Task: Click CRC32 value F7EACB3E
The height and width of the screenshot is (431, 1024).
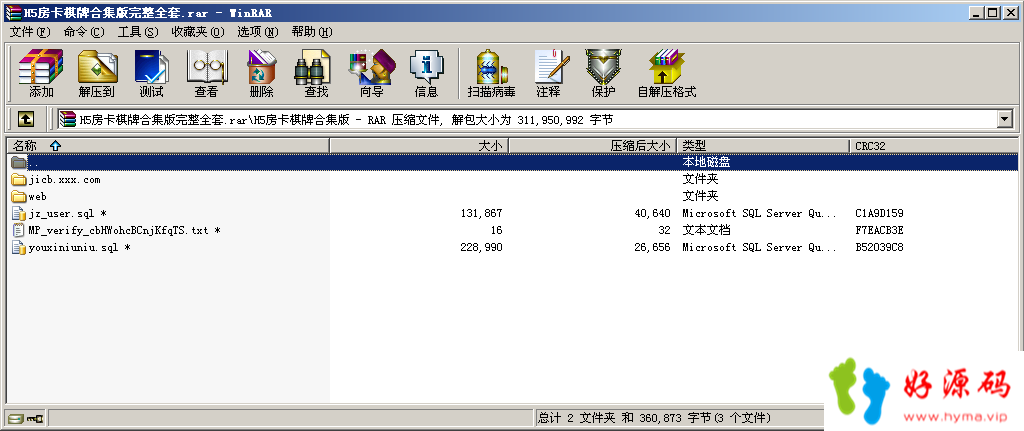Action: 879,231
